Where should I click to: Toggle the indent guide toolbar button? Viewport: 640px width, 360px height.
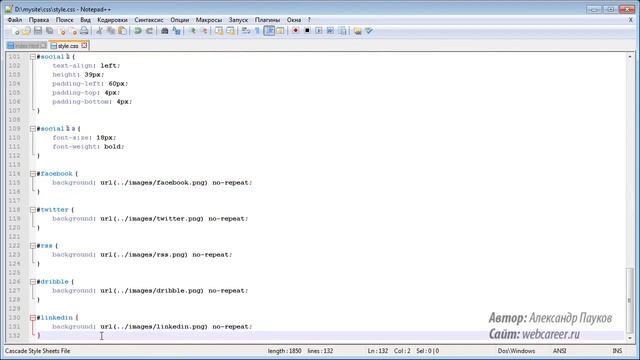pos(269,31)
